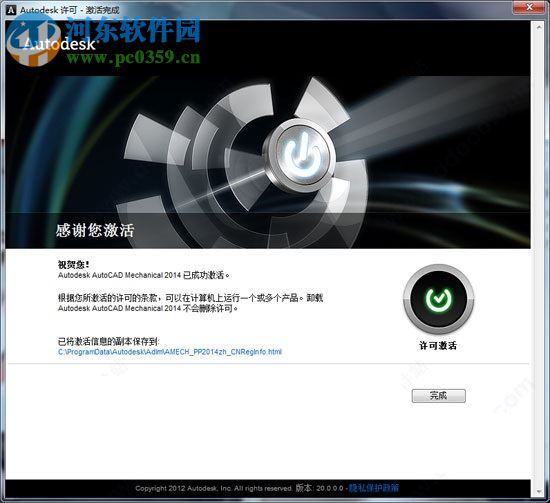Image resolution: width=550 pixels, height=503 pixels.
Task: Click the 完成 finish button
Action: click(x=438, y=396)
